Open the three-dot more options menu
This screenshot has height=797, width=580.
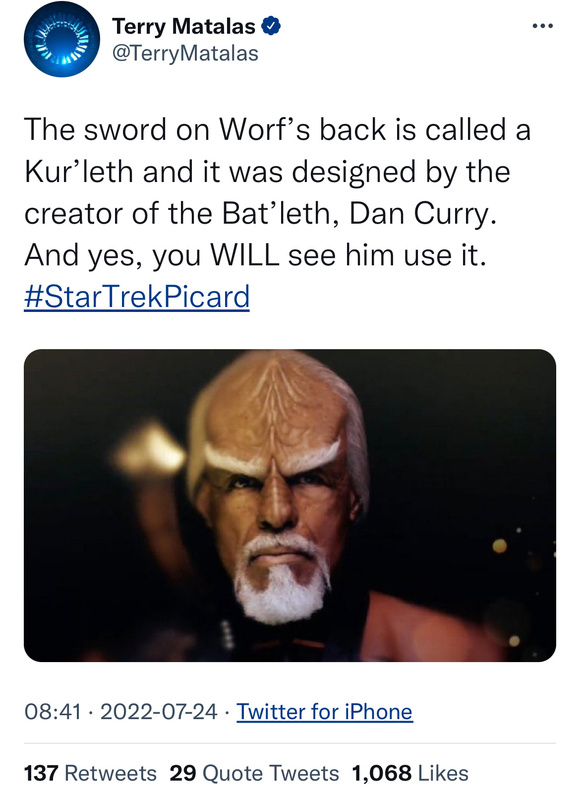[542, 25]
